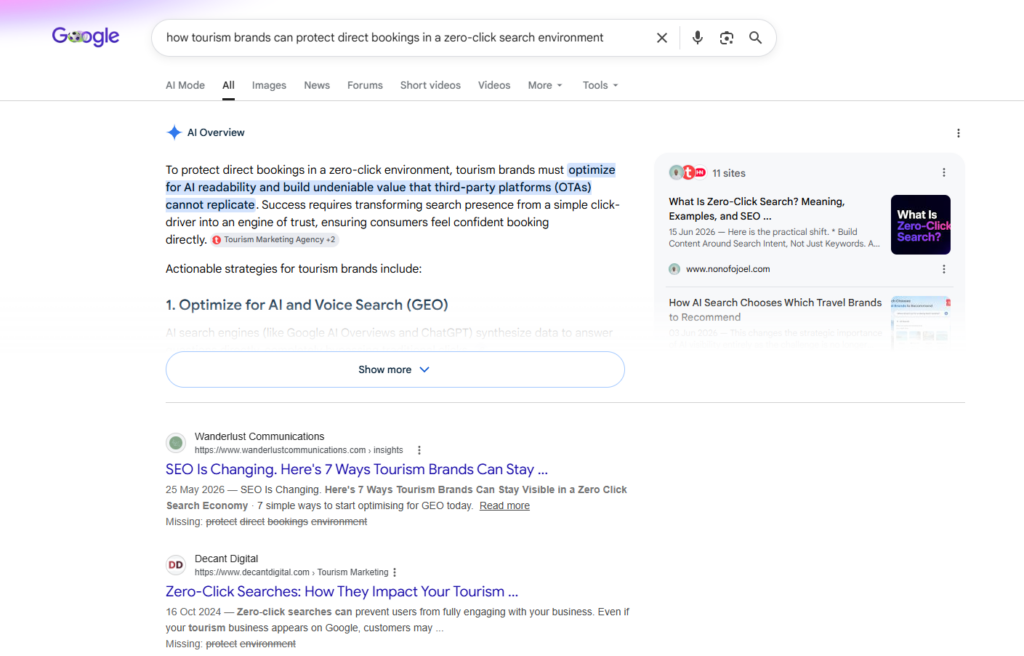Viewport: 1024px width, 656px height.
Task: Click the nonofojoel.com favicon
Action: coord(675,269)
